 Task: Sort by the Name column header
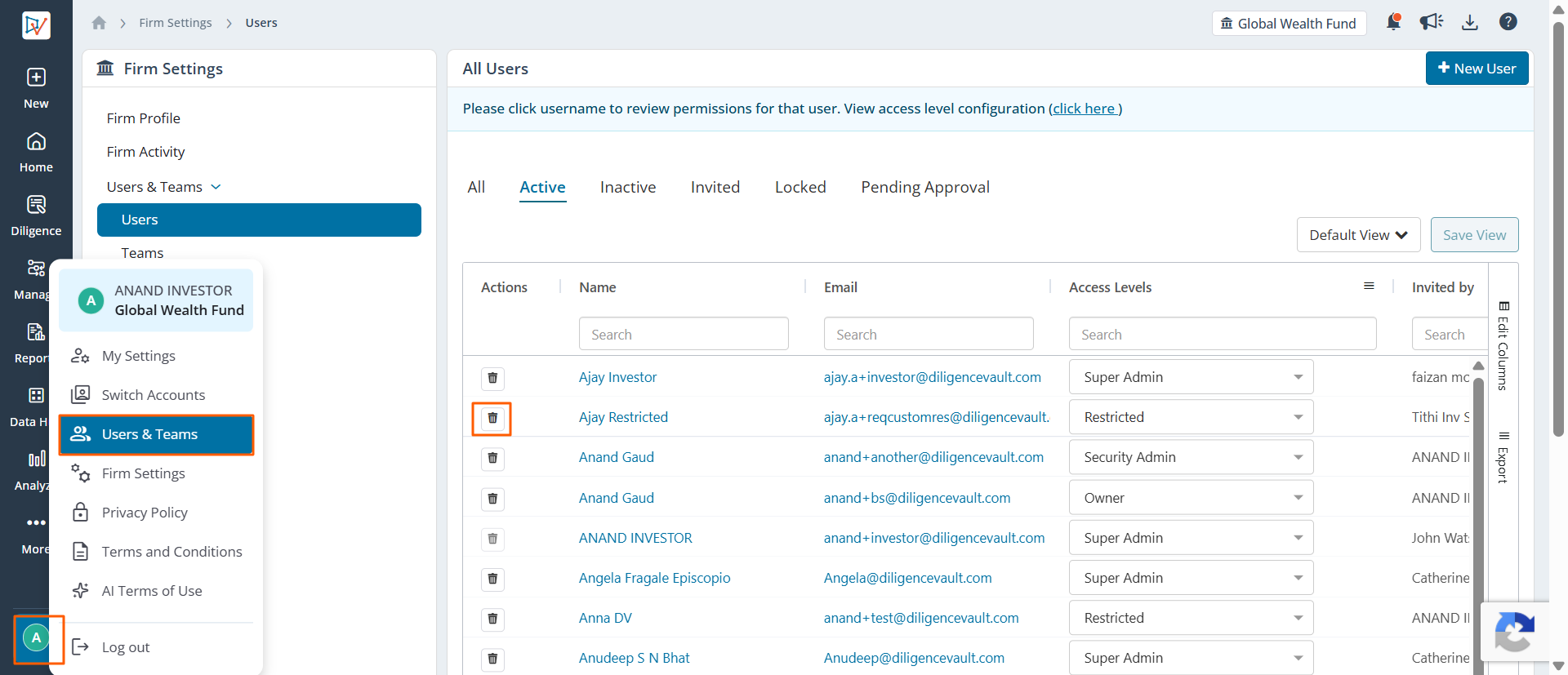pyautogui.click(x=598, y=287)
